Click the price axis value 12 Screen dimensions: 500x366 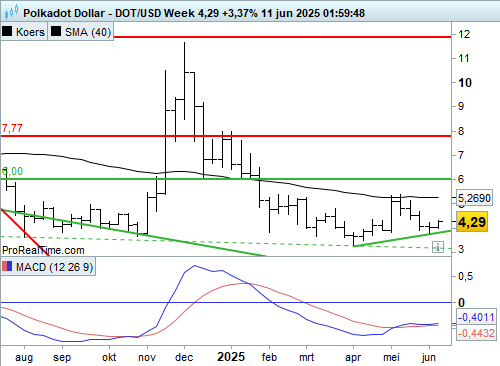[x=464, y=34]
